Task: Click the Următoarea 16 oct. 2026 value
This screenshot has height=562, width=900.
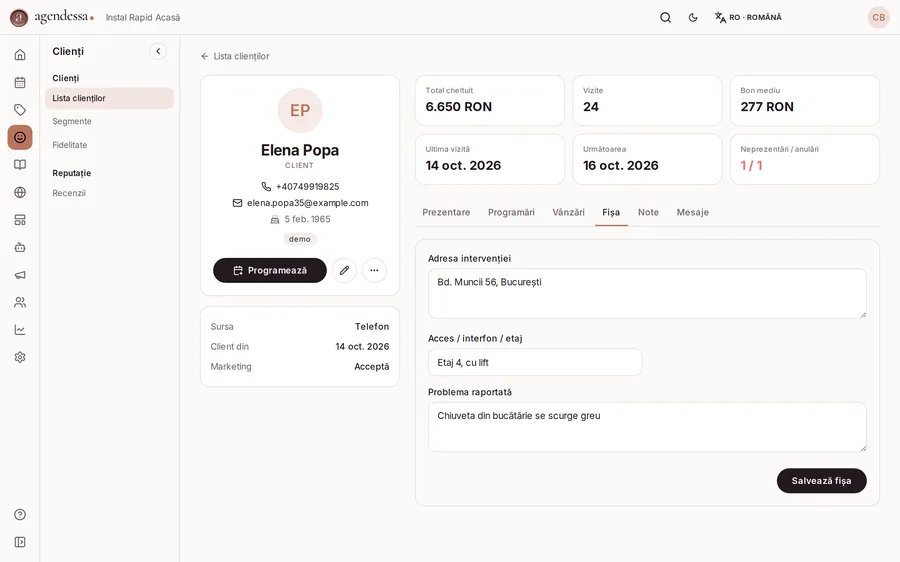Action: click(620, 165)
